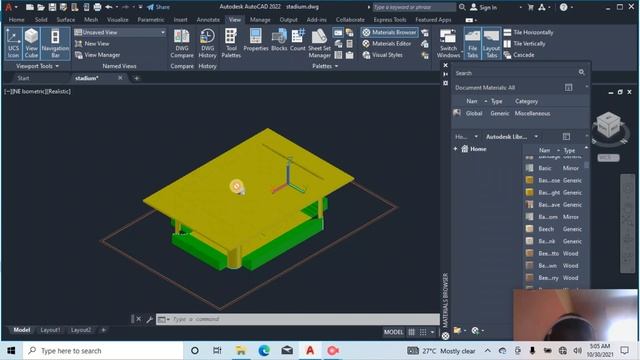Tile windows horizontally

click(x=529, y=32)
